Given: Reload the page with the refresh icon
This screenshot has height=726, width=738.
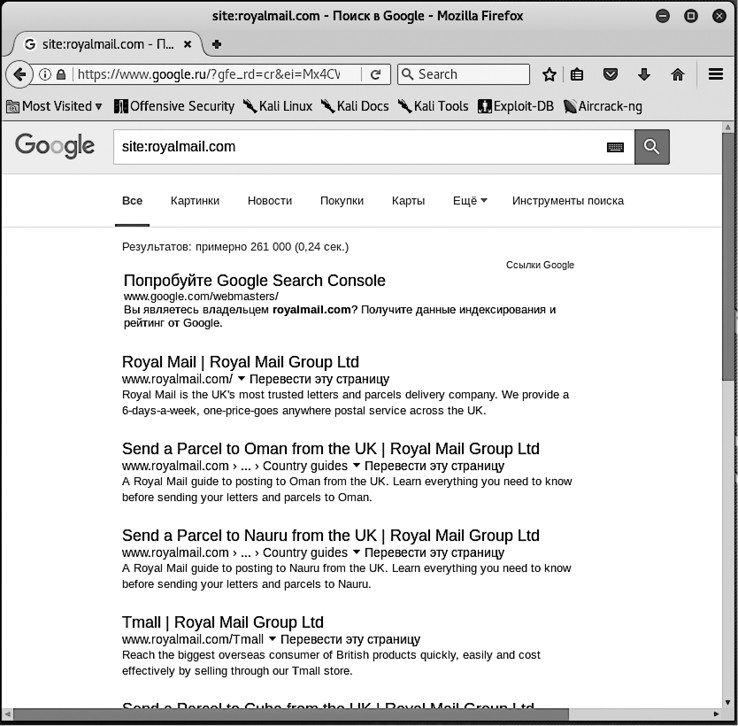Looking at the screenshot, I should coord(376,74).
